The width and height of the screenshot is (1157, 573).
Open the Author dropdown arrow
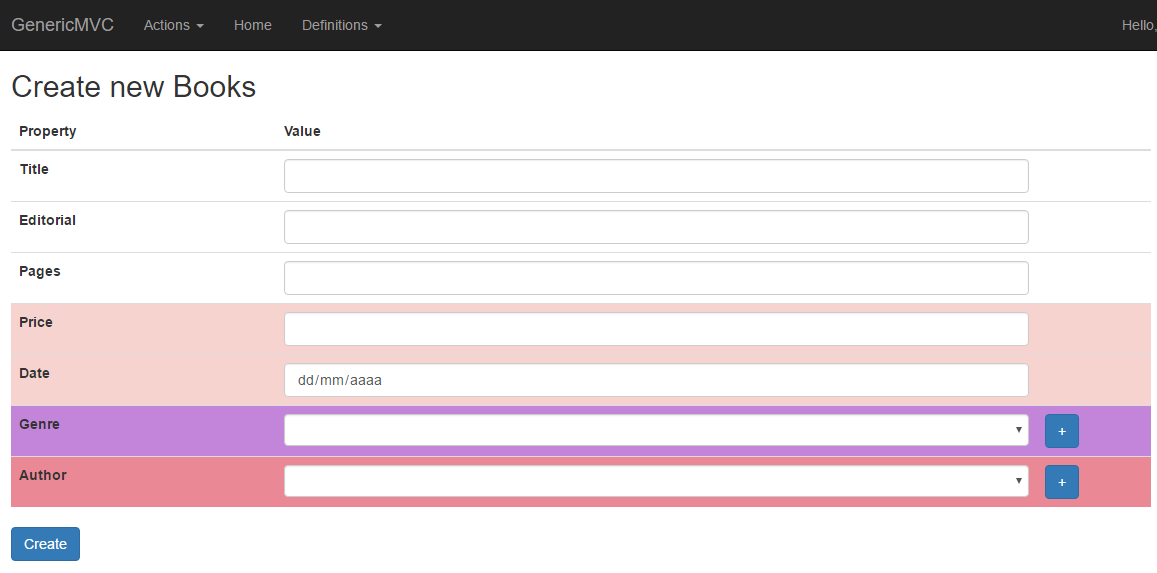click(1018, 481)
